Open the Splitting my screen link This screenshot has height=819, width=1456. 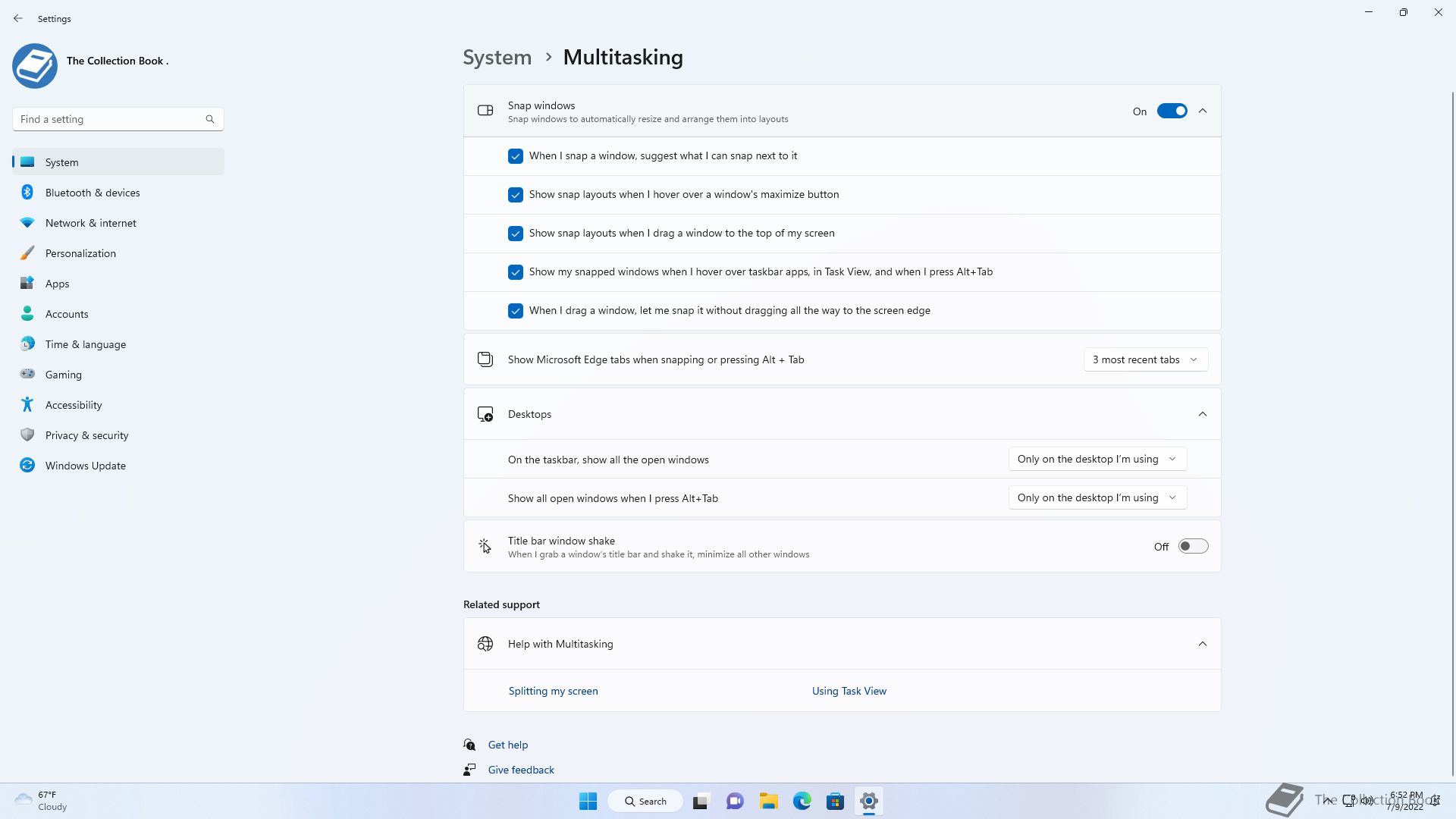[553, 691]
